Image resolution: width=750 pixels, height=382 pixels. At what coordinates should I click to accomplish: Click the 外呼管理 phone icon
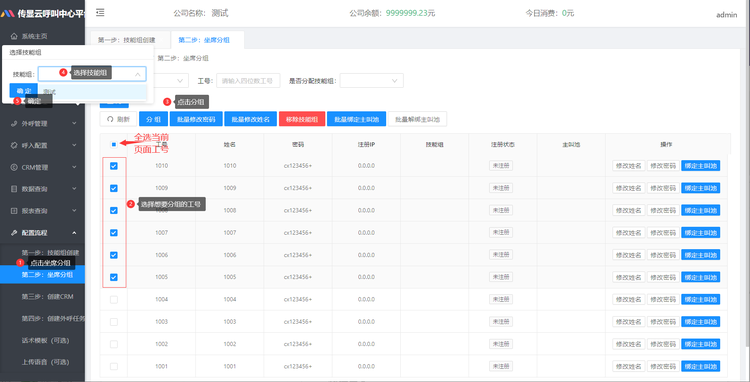(14, 123)
